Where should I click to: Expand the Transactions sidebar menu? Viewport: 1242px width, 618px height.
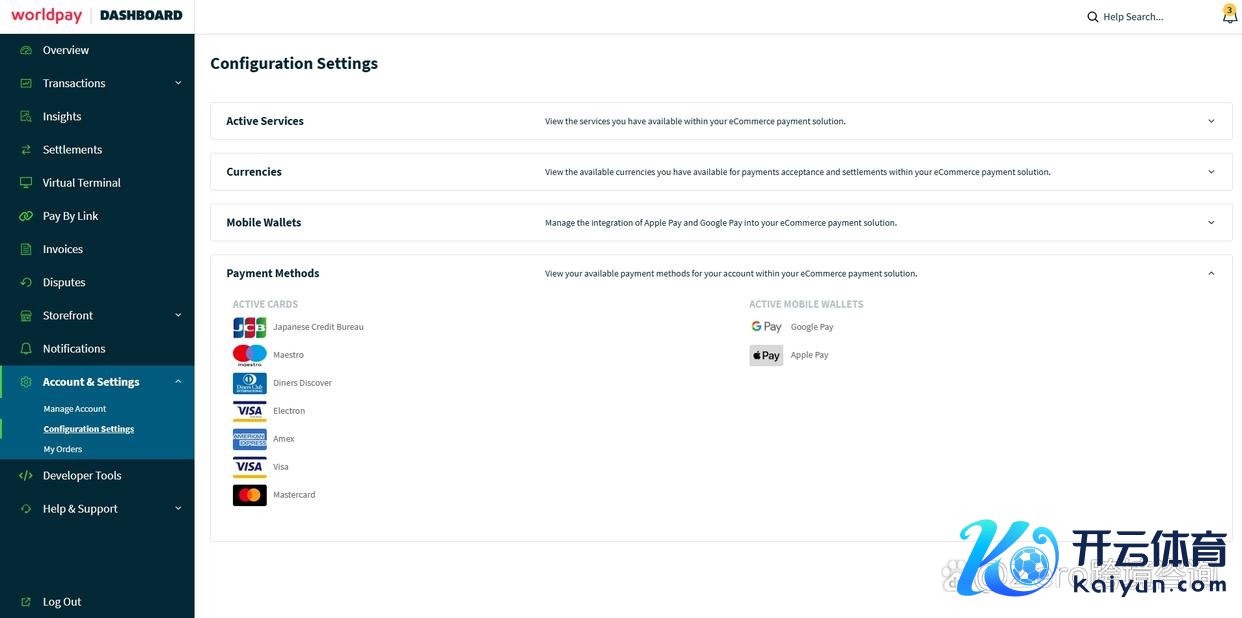(178, 83)
